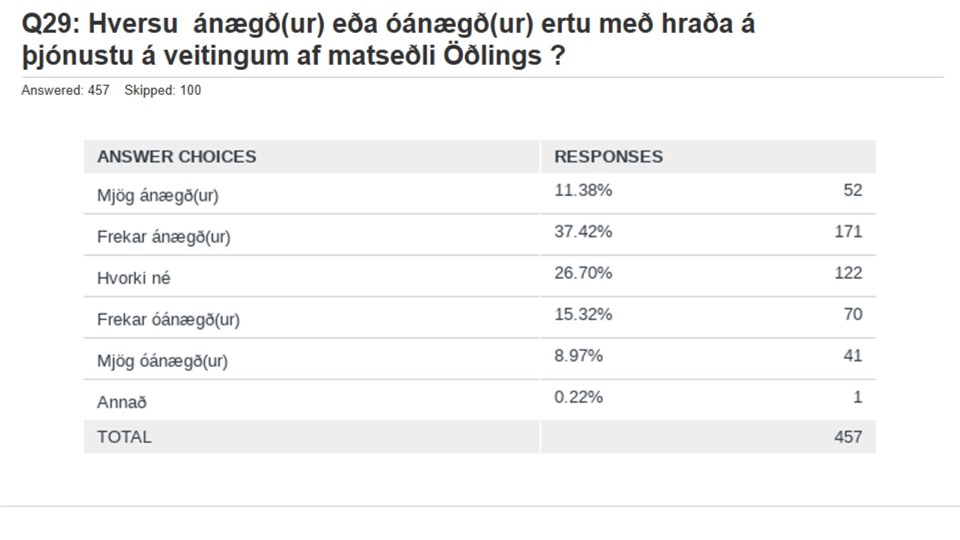Select the 'Annað' row label
Viewport: 960px width, 540px height.
(x=122, y=402)
